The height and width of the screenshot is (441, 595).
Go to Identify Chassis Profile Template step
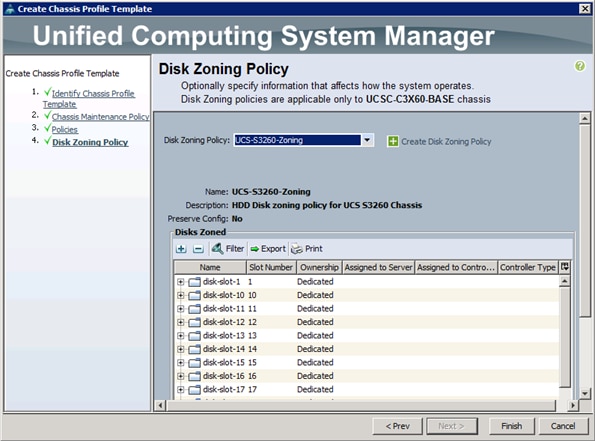pos(89,99)
